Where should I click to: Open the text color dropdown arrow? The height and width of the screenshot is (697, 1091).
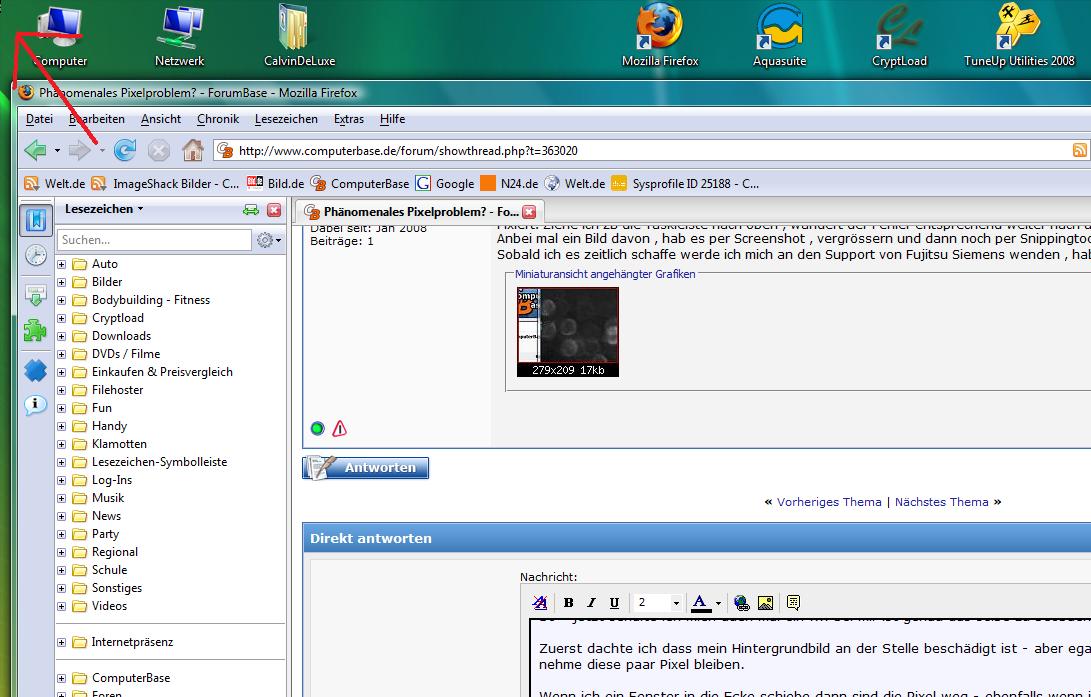click(718, 603)
